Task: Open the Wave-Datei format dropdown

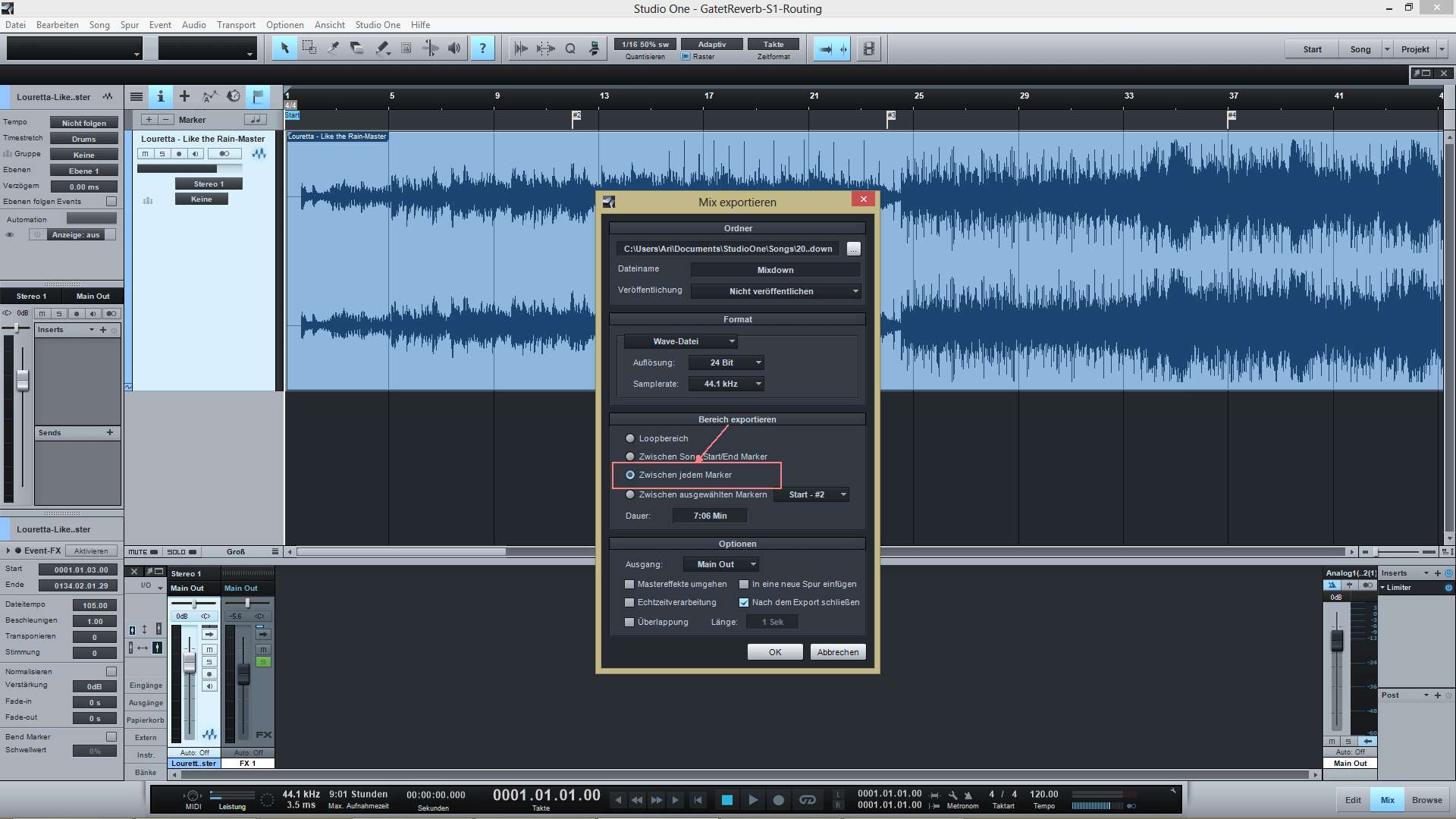Action: coord(680,341)
